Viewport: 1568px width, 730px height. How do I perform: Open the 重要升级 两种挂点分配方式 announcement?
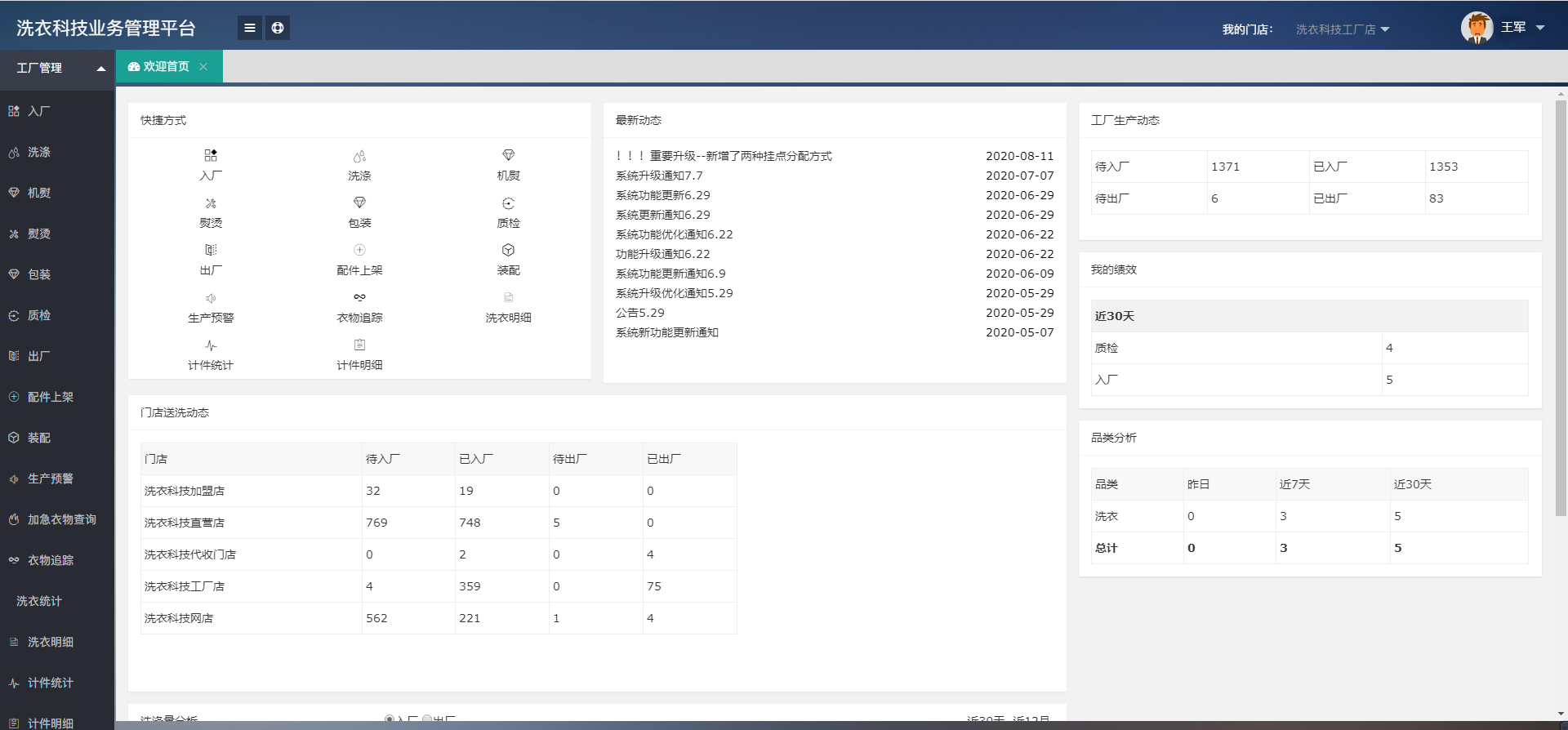tap(724, 156)
